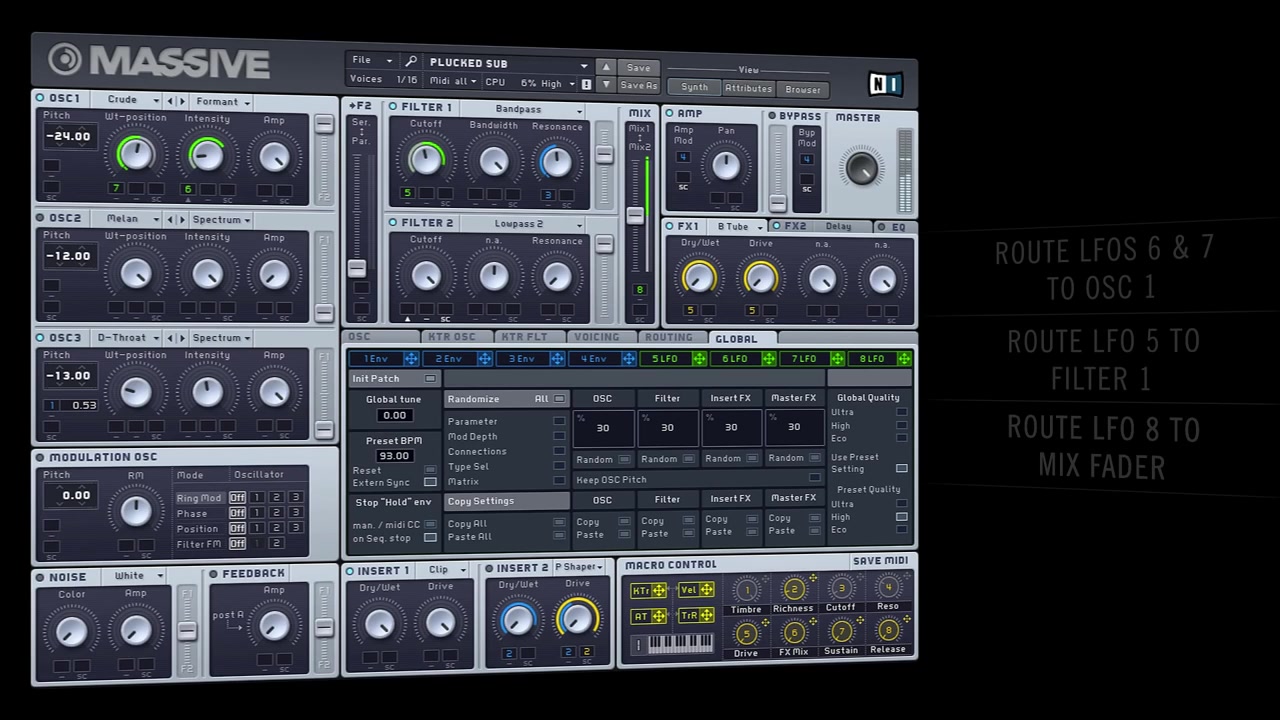Grab the 5 LFO modulation crosshair handle
Viewport: 1280px width, 720px height.
tap(699, 359)
